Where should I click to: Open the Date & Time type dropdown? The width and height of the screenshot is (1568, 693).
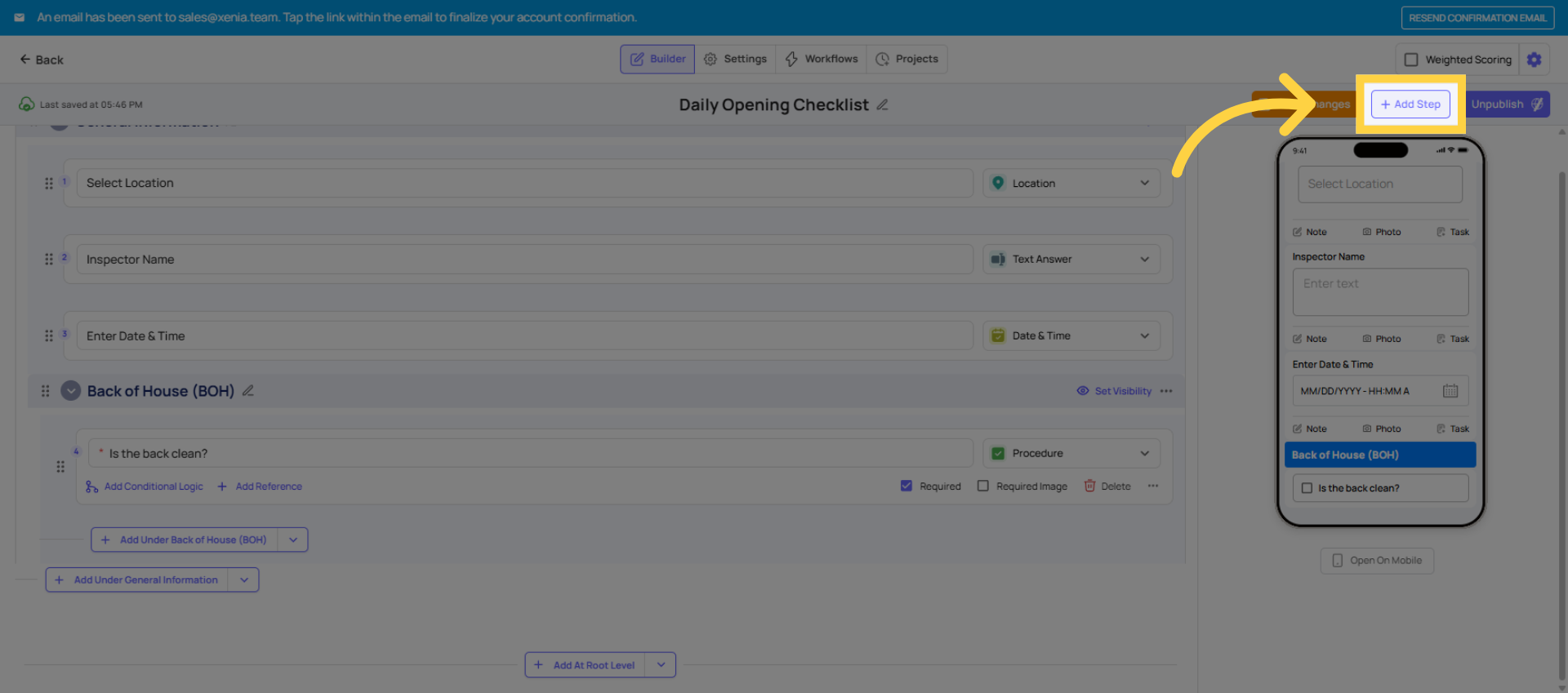point(1071,335)
